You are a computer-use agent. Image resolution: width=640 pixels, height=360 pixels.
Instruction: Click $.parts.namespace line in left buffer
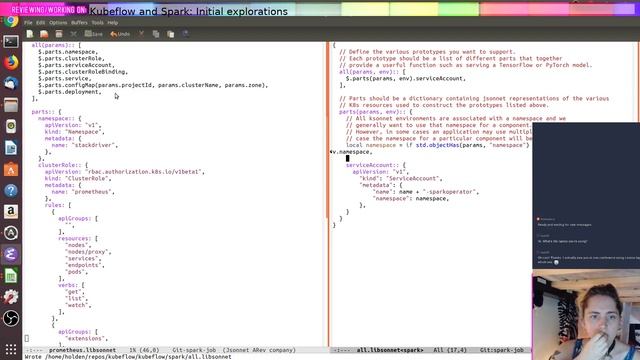[x=68, y=52]
